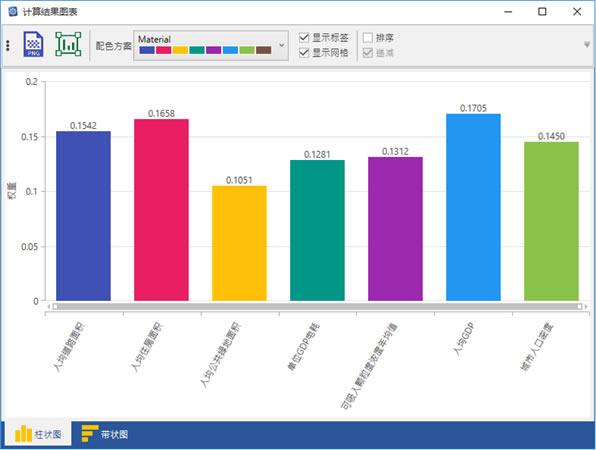Image resolution: width=596 pixels, height=450 pixels.
Task: Click the horizontal scrollbar right arrow
Action: coord(586,306)
